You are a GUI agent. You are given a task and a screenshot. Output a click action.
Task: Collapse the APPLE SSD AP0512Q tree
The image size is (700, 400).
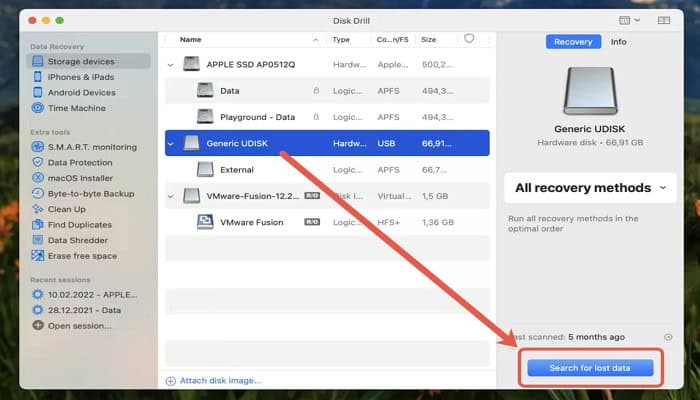pyautogui.click(x=171, y=65)
